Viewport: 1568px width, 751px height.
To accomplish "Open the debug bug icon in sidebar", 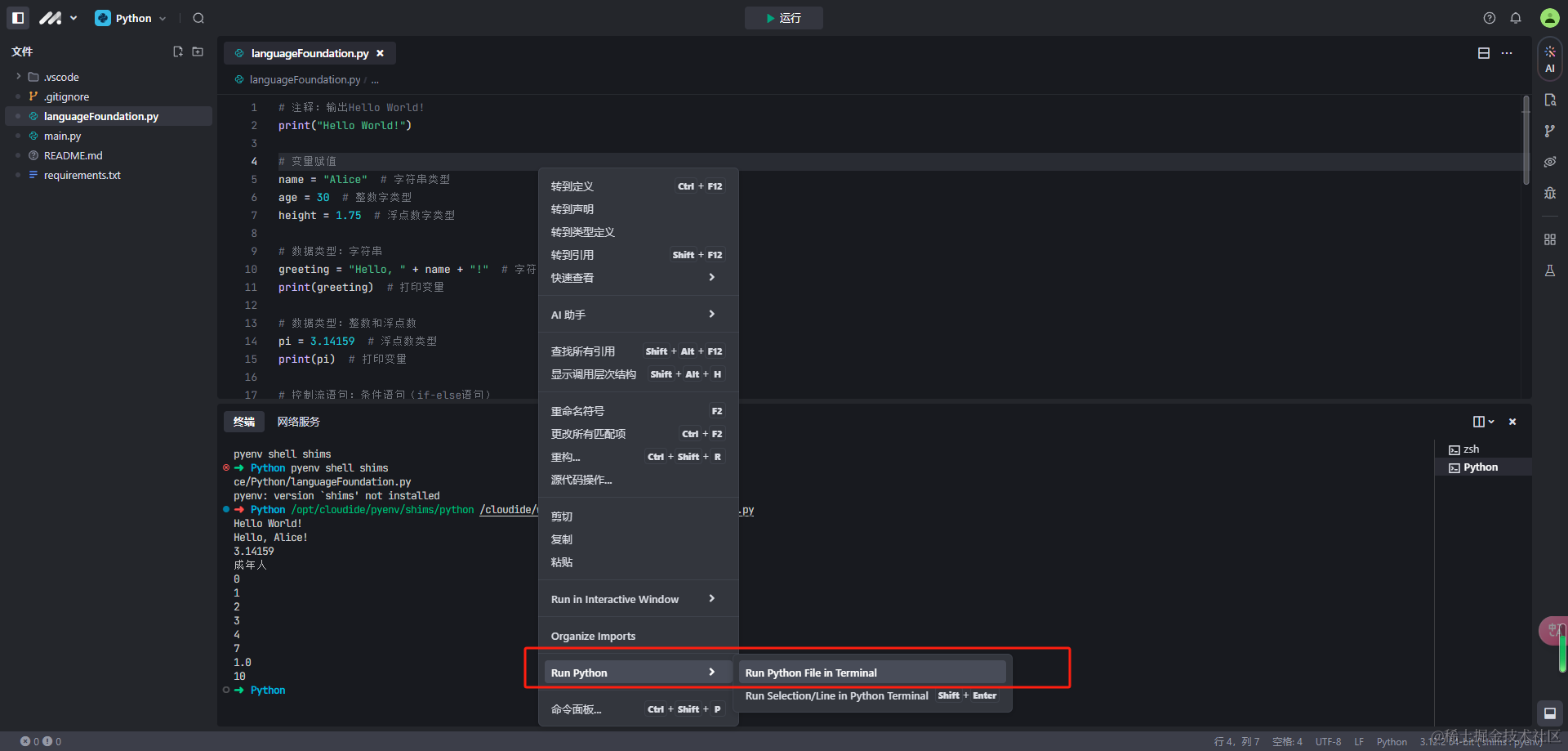I will pos(1549,193).
